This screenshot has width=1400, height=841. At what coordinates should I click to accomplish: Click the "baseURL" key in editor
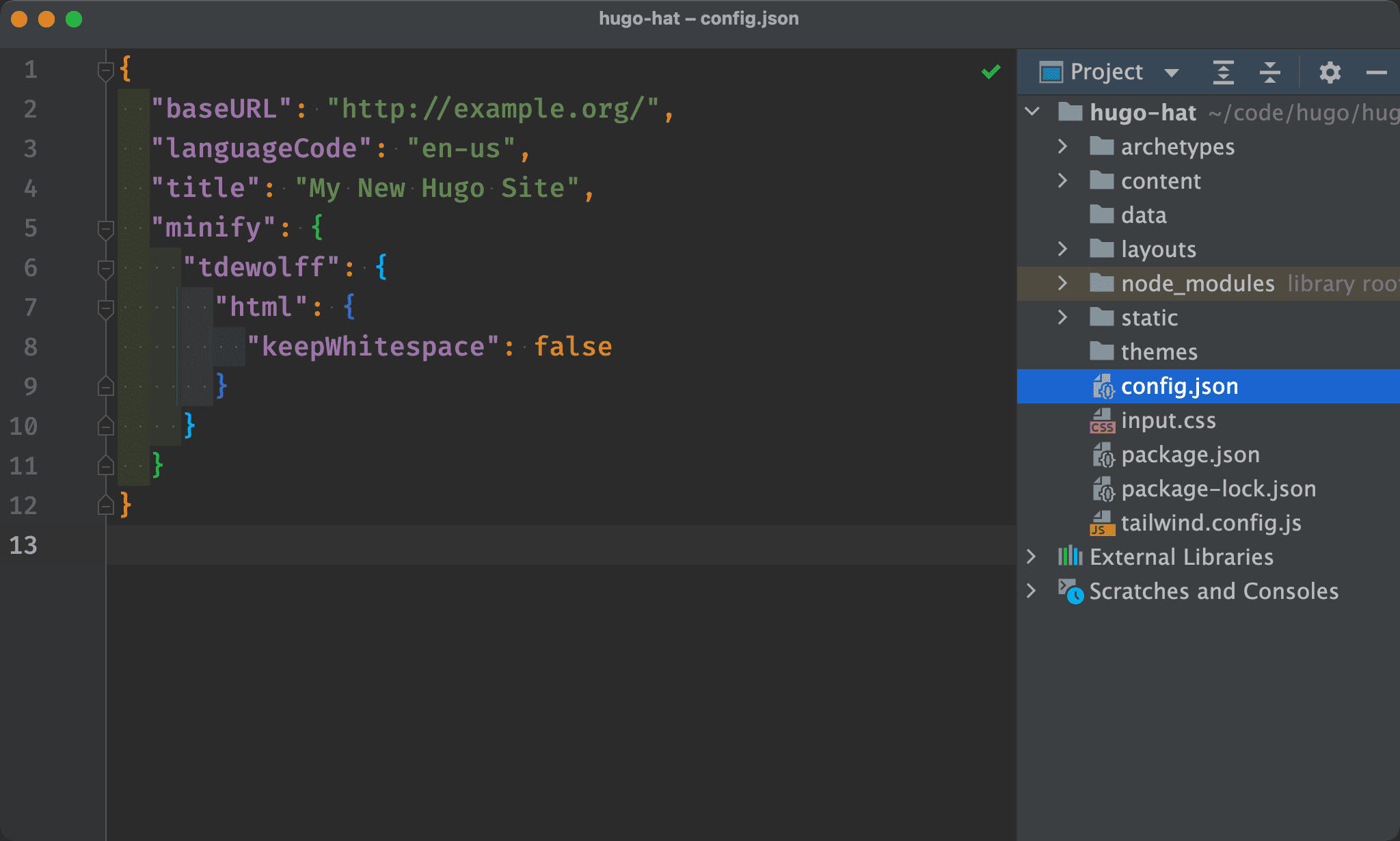tap(221, 109)
